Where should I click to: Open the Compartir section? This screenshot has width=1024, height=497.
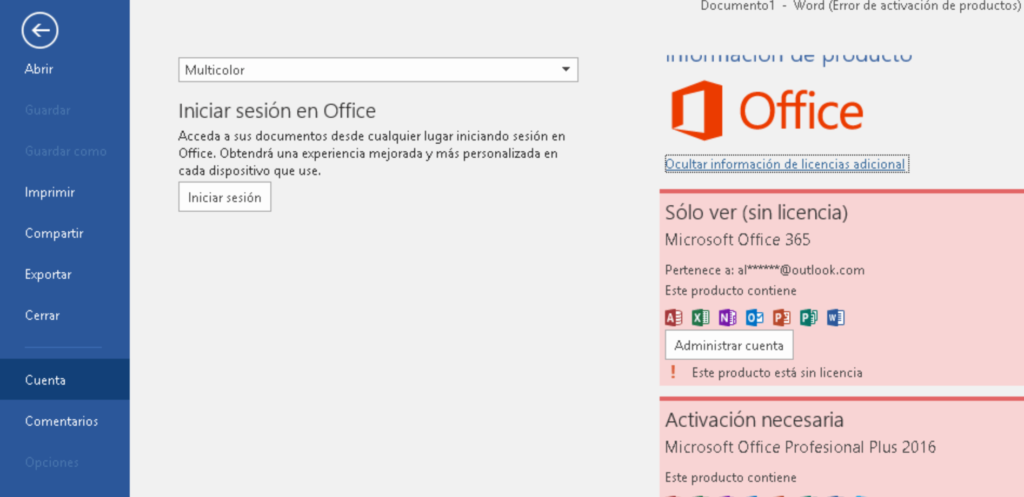54,234
